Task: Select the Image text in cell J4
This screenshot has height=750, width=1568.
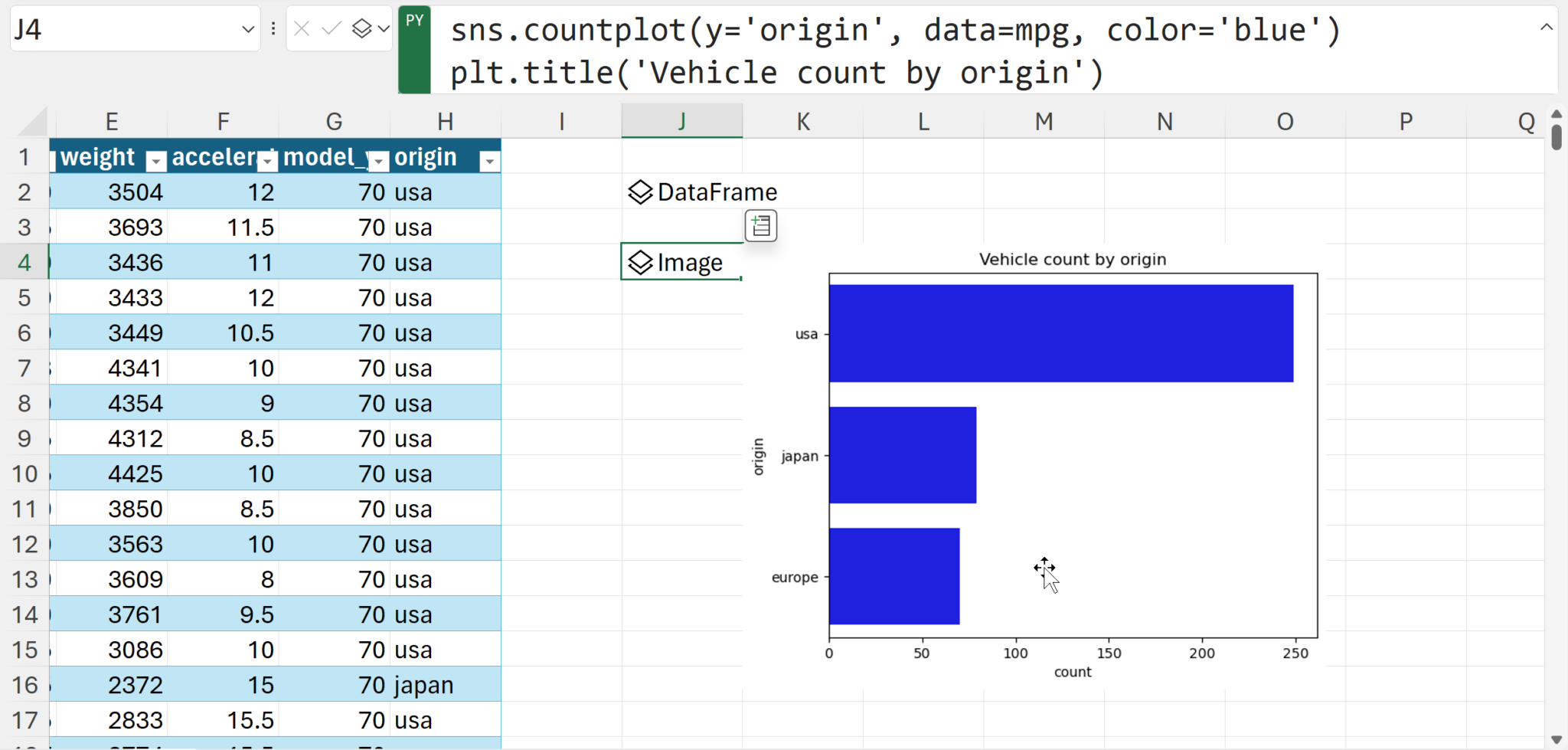Action: pyautogui.click(x=689, y=262)
